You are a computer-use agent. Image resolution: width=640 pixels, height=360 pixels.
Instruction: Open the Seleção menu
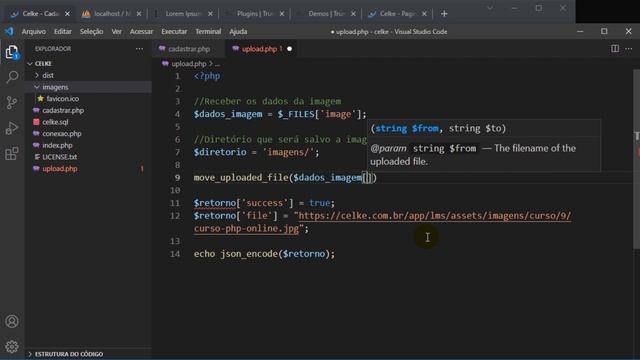click(91, 31)
